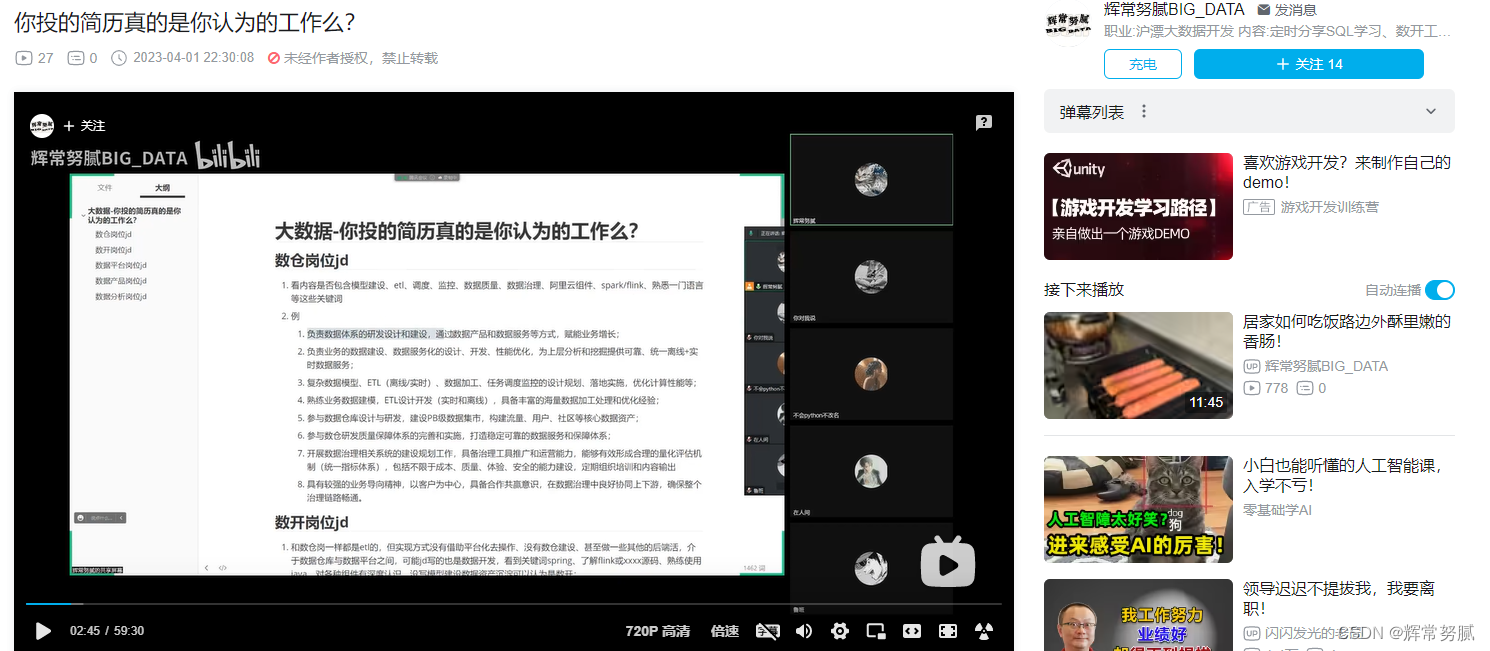Open the 我工作努力业绩好 video thumbnail

(1138, 615)
